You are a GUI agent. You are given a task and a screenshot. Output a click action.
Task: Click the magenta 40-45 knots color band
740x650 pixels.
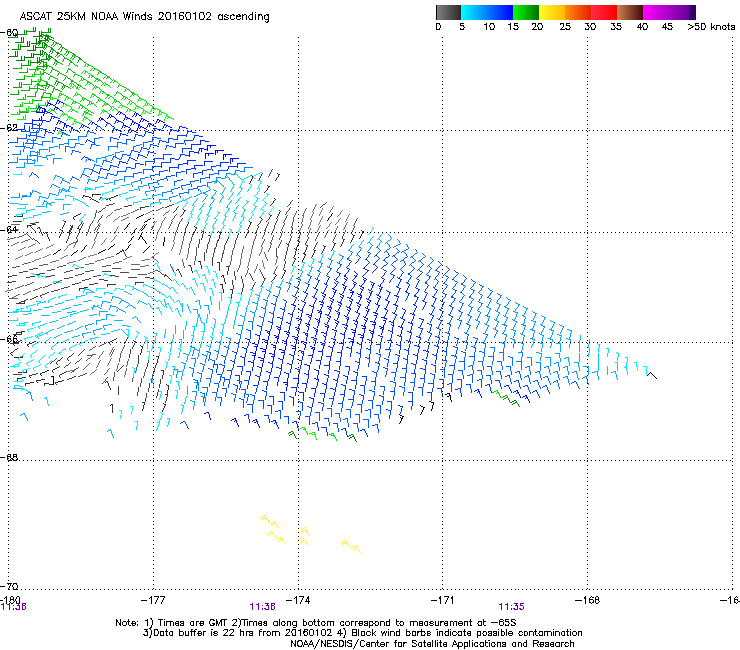656,12
